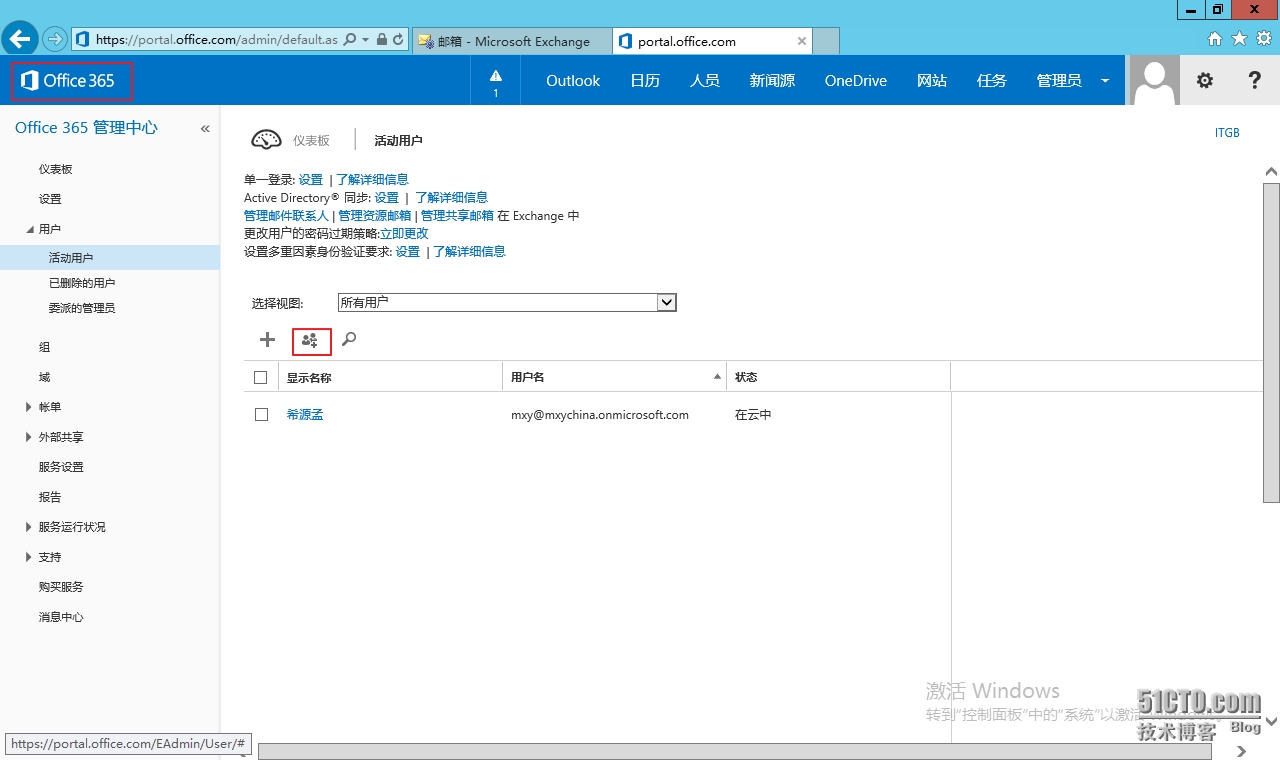The image size is (1280, 760).
Task: Click the bulk add users icon
Action: pos(310,341)
